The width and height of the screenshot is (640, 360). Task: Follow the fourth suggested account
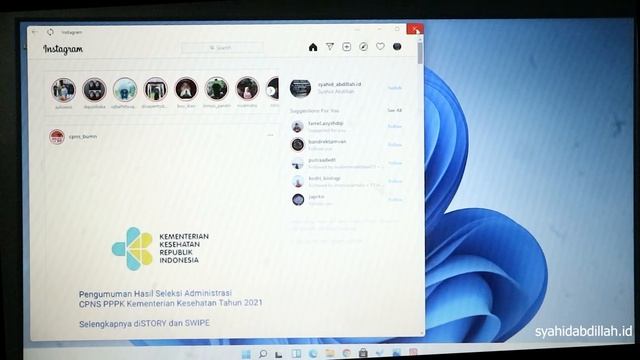coord(395,181)
